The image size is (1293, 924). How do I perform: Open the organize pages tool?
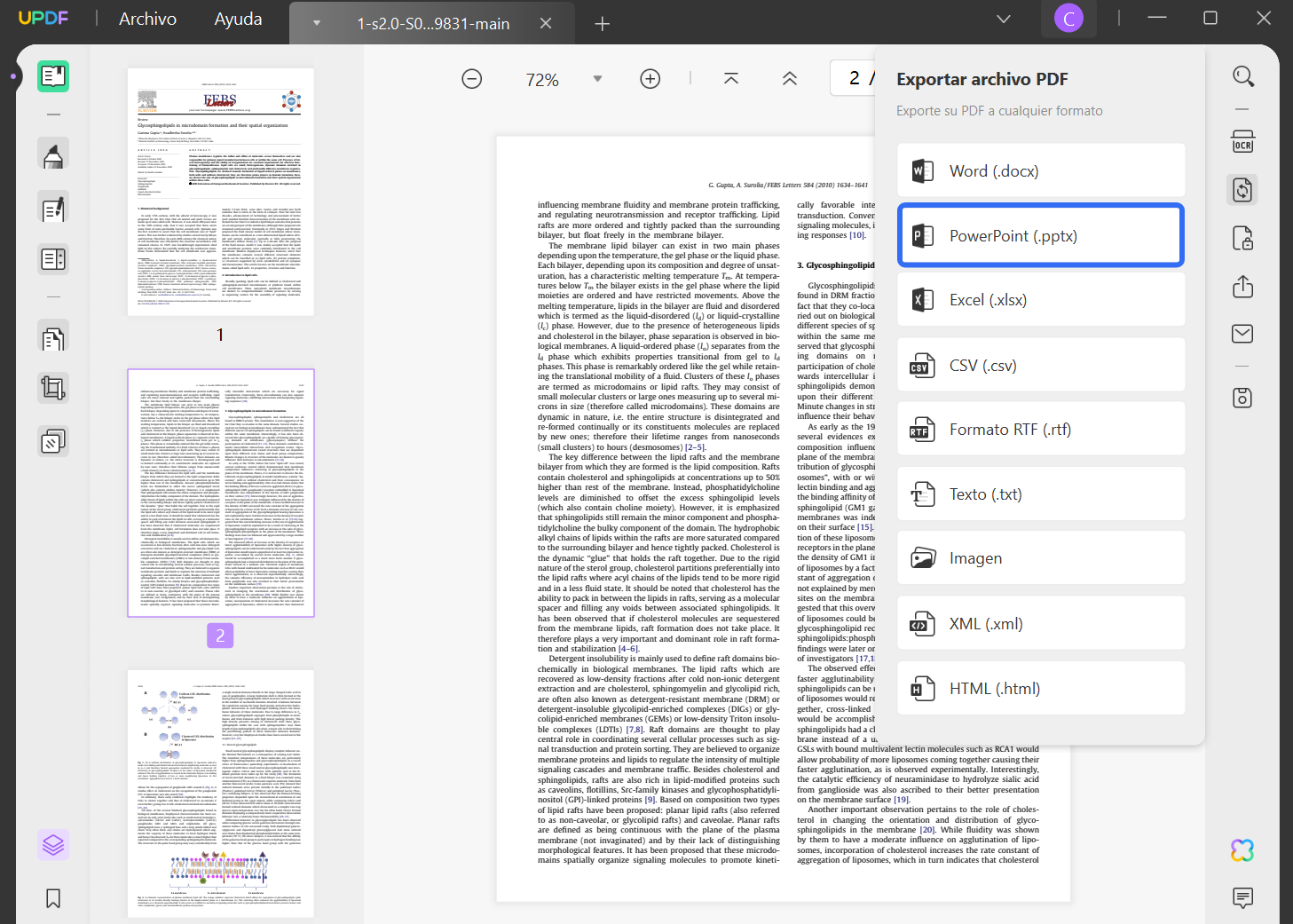53,337
